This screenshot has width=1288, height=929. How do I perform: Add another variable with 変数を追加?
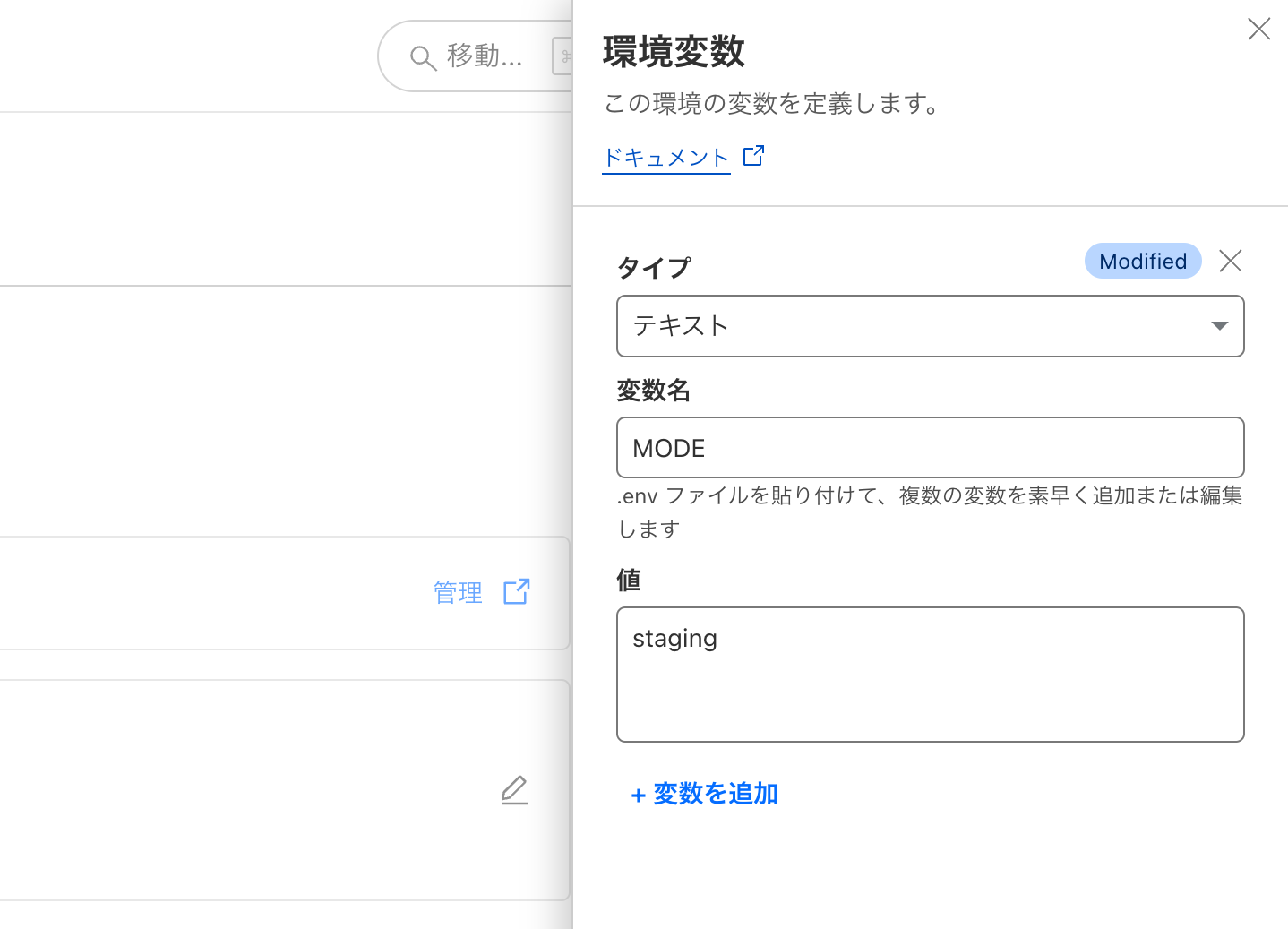704,794
